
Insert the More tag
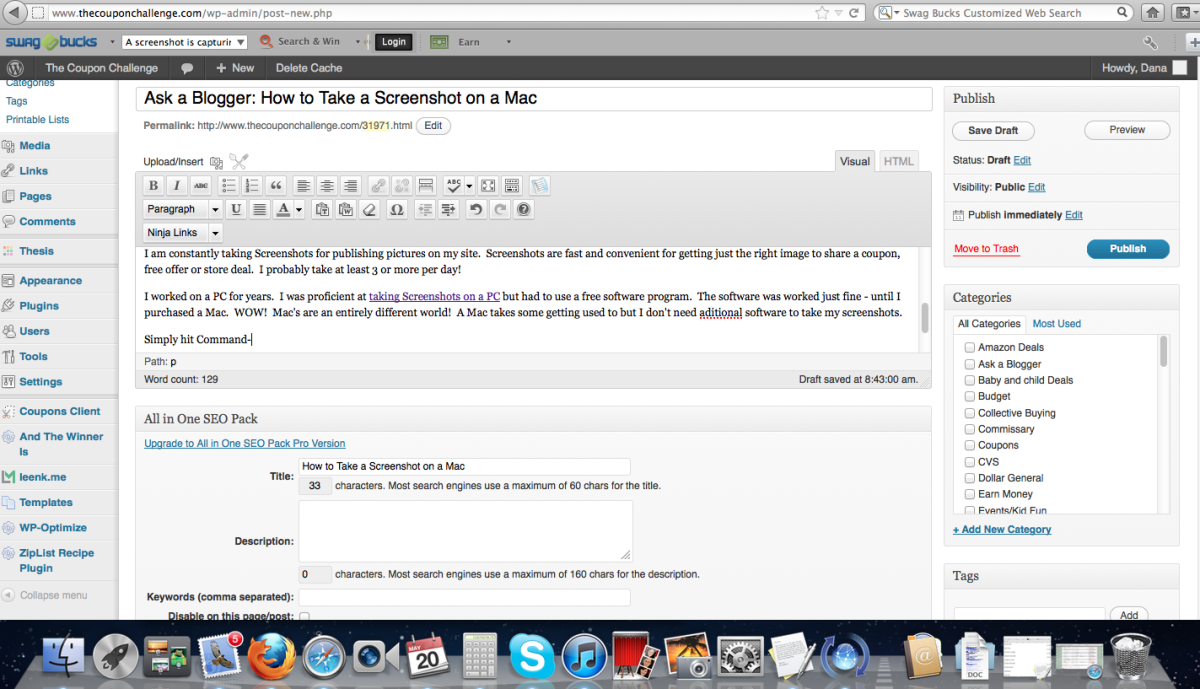point(426,185)
